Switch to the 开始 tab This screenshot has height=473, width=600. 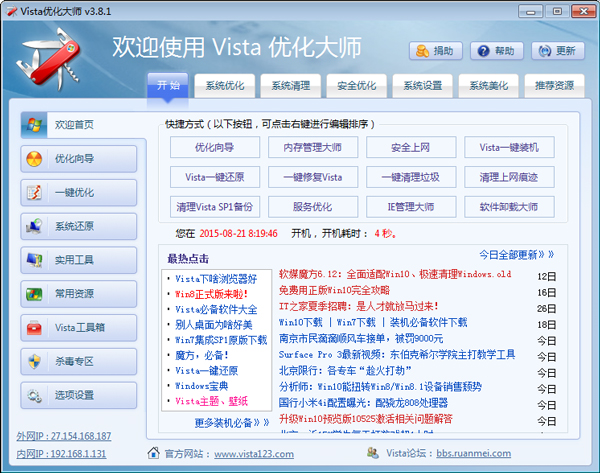[x=168, y=85]
